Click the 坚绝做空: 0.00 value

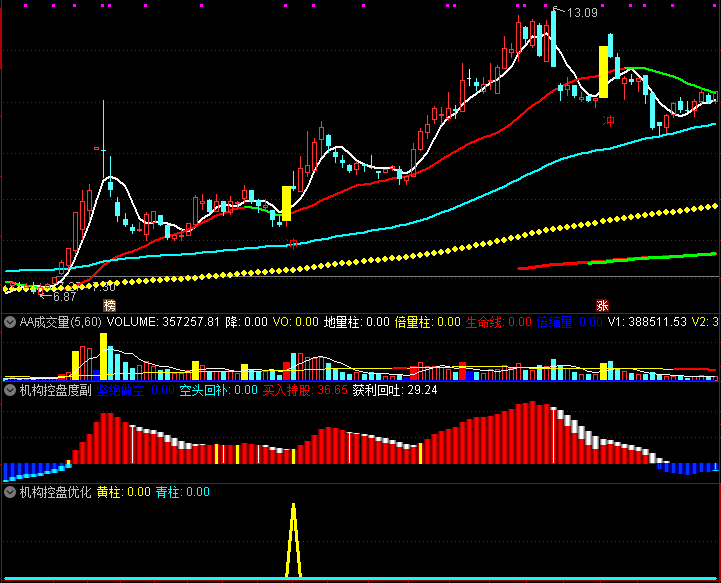pos(136,390)
